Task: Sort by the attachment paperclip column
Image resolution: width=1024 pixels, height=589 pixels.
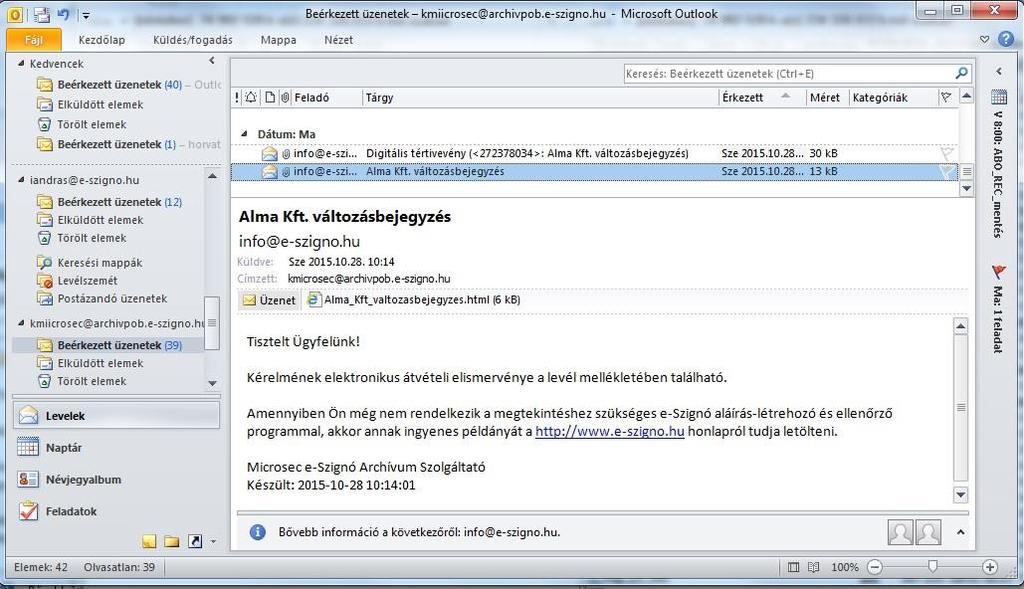Action: (285, 98)
